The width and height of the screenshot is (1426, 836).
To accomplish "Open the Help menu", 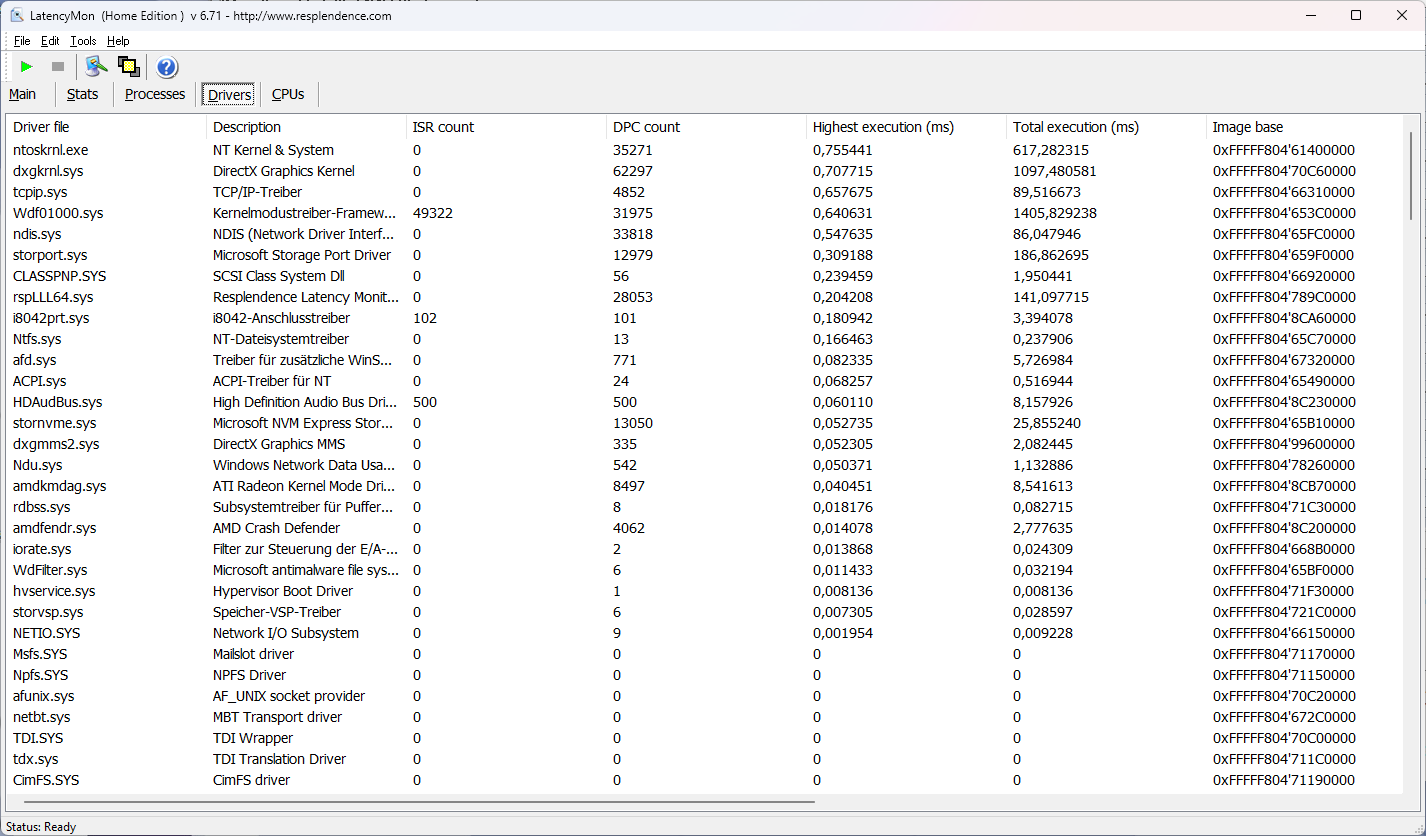I will coord(118,41).
